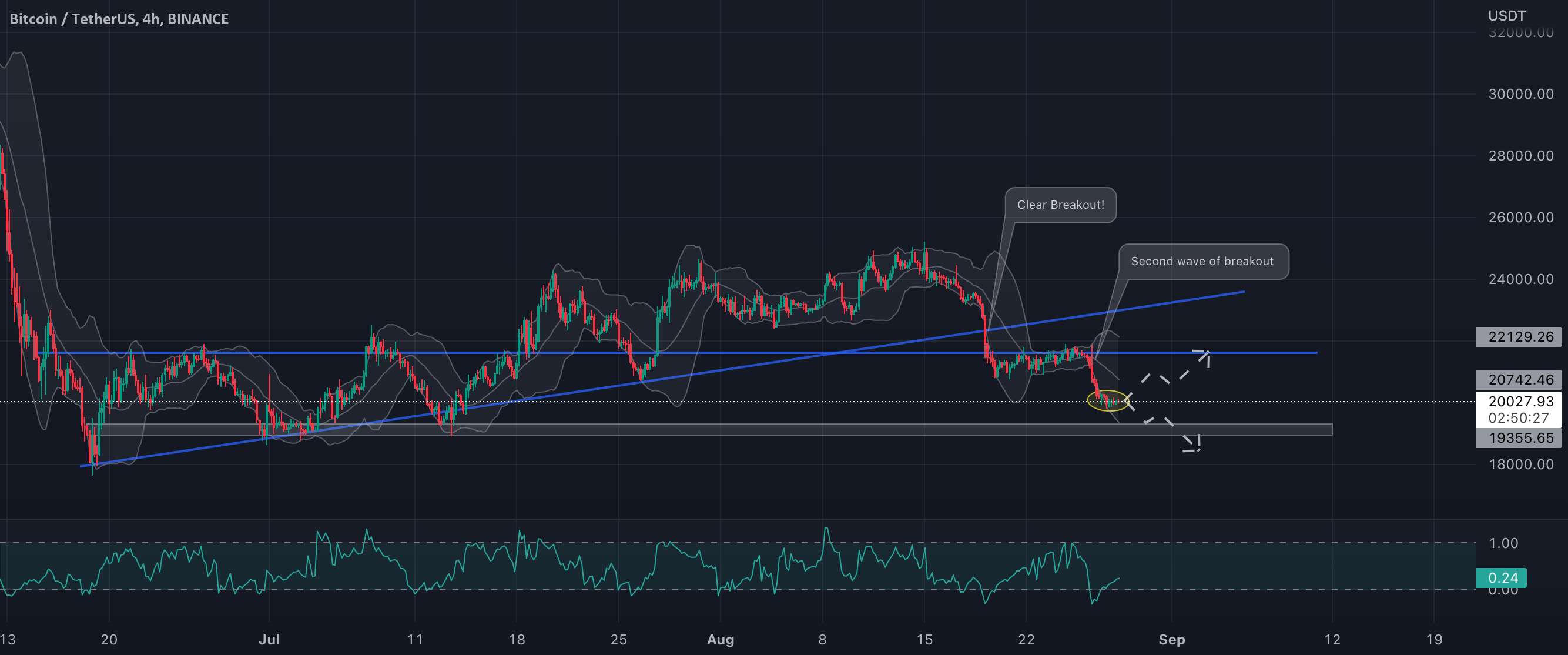Screen dimensions: 1568x655
Task: Select the yellow ellipse around current candles
Action: [1108, 400]
